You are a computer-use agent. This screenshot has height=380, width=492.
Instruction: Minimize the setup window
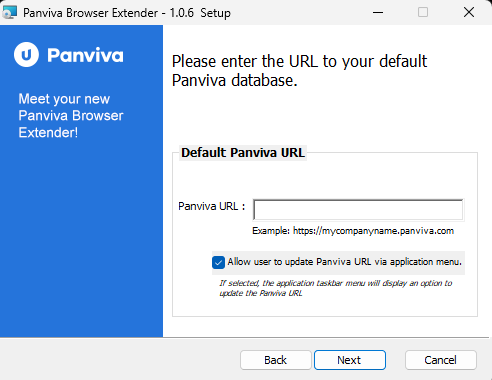click(x=378, y=13)
